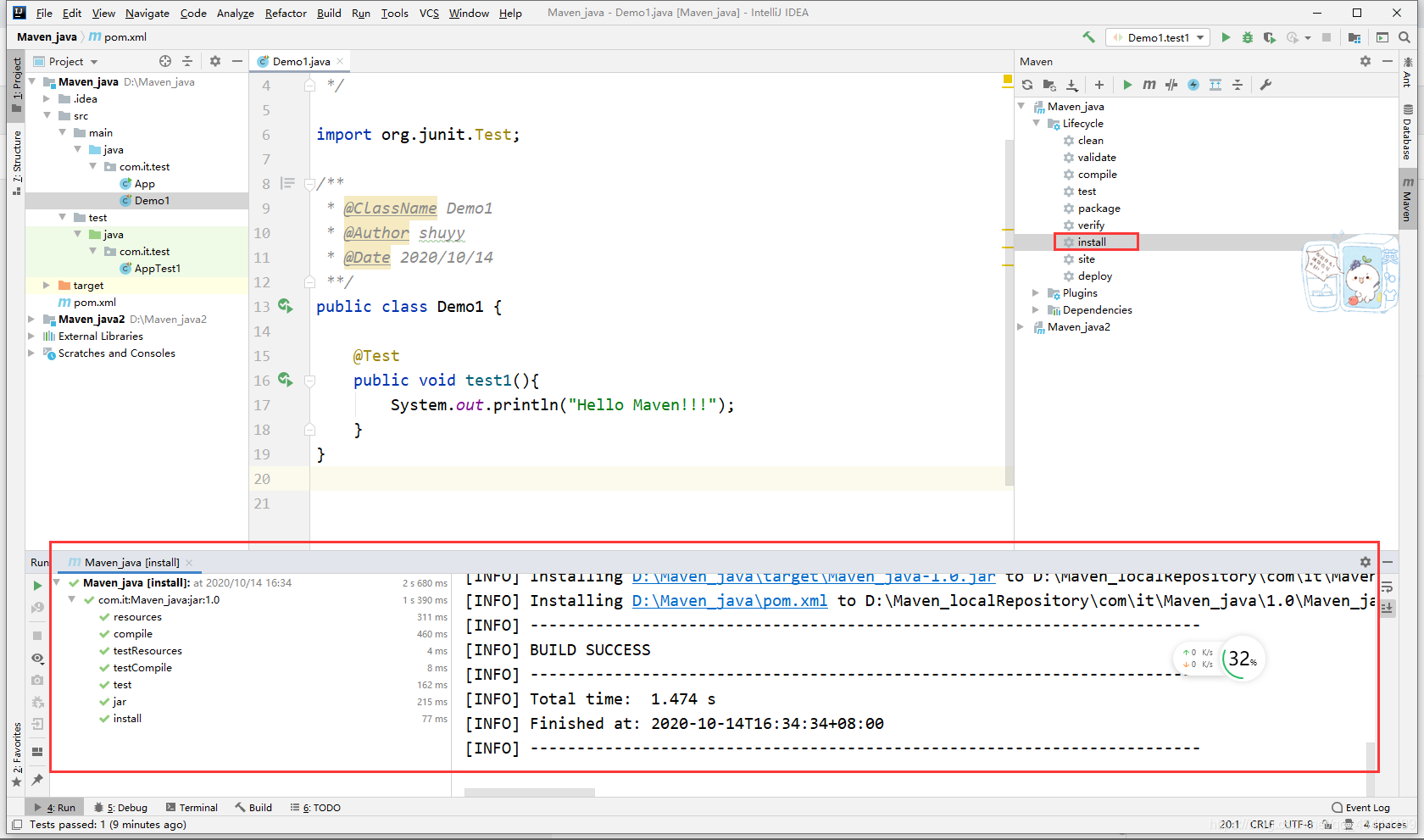Image resolution: width=1424 pixels, height=840 pixels.
Task: Open the Event Log
Action: click(x=1360, y=808)
